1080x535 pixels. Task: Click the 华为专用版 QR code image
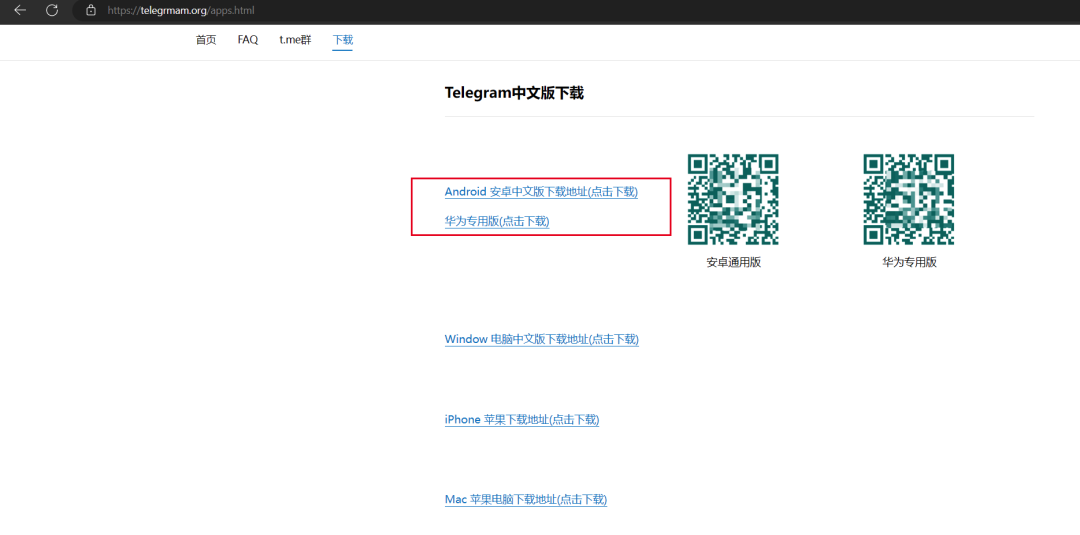(909, 199)
